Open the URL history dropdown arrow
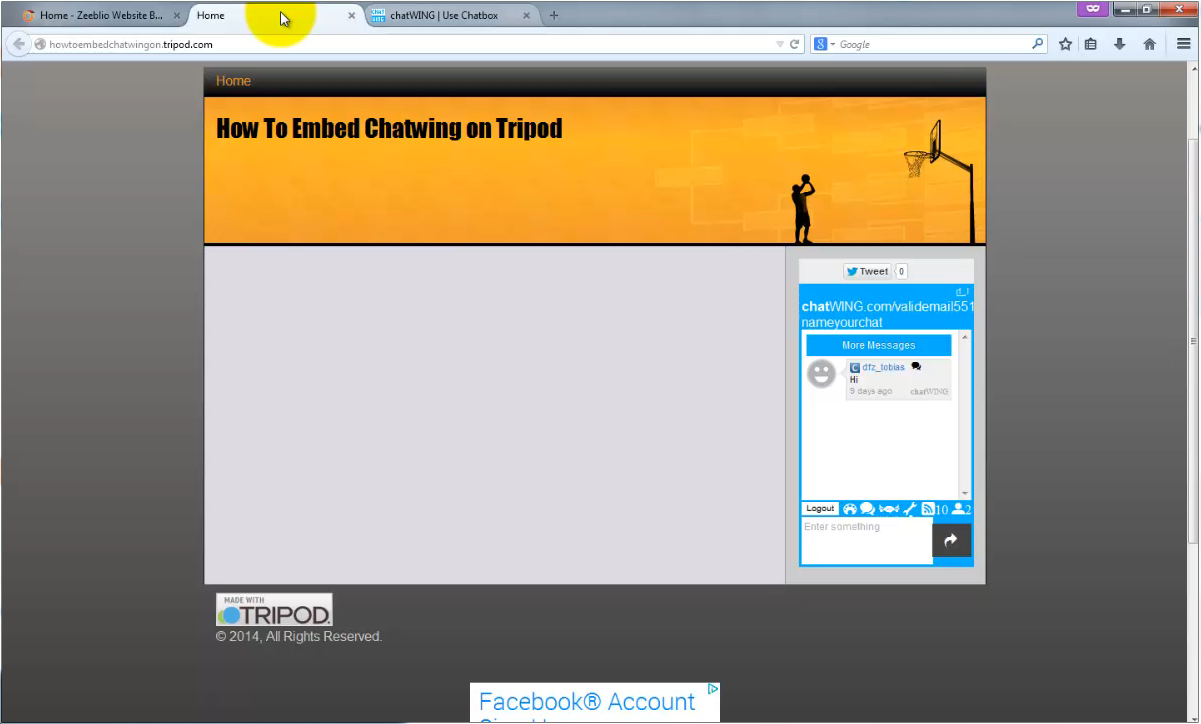1201x724 pixels. tap(780, 44)
